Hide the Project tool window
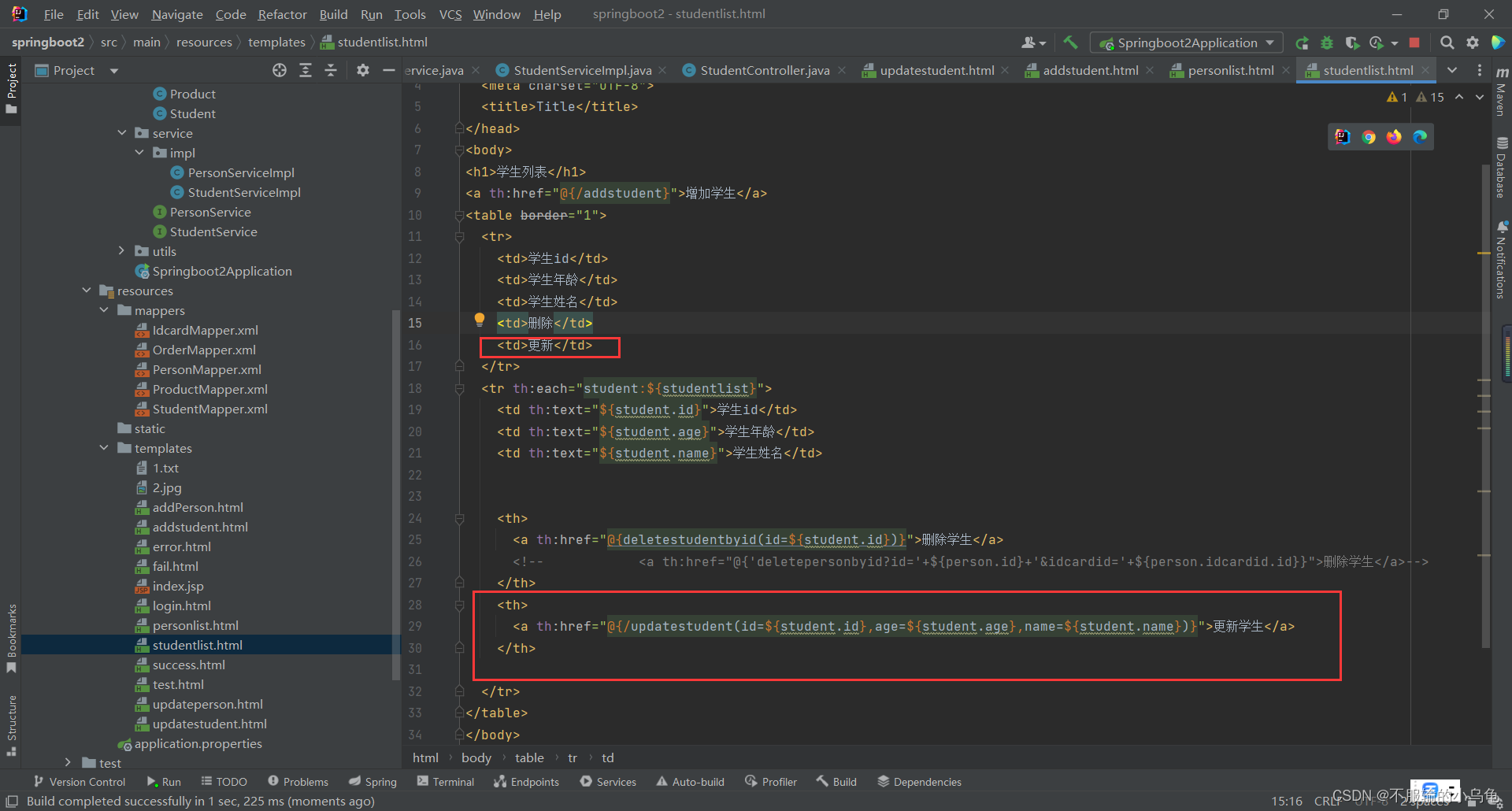 [x=388, y=70]
